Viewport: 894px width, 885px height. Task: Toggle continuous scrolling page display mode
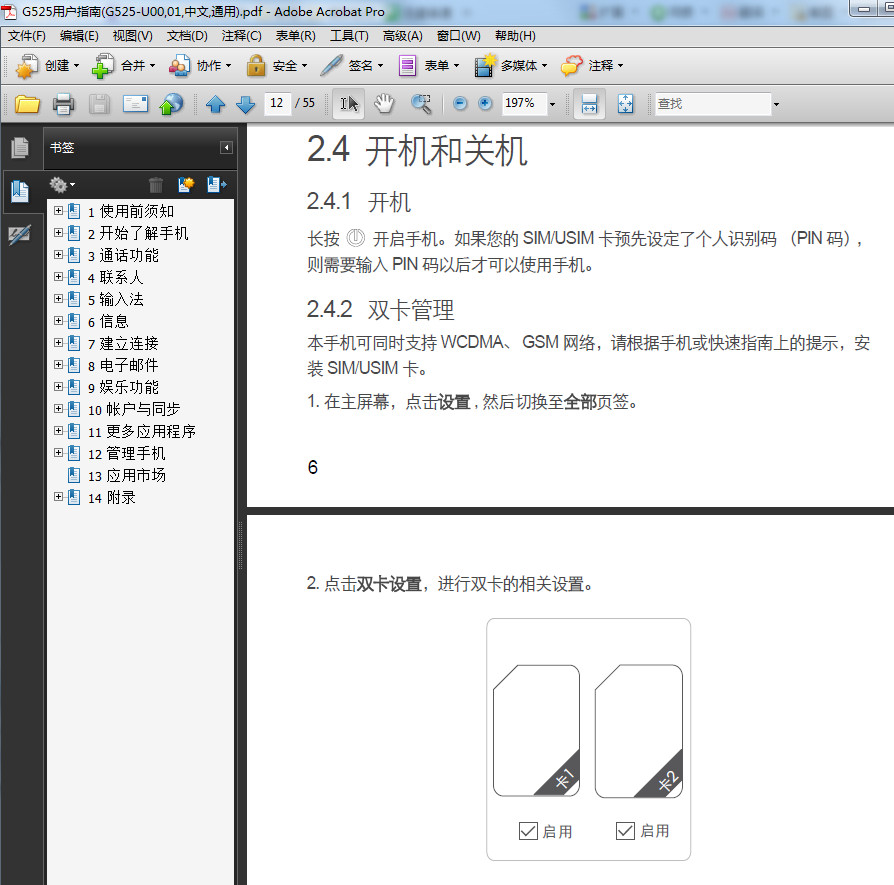587,103
